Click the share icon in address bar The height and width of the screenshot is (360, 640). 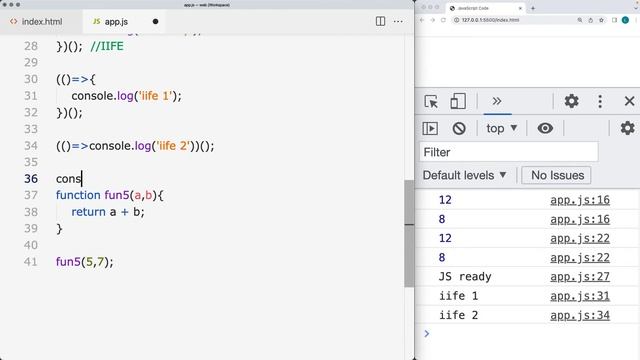pyautogui.click(x=590, y=20)
